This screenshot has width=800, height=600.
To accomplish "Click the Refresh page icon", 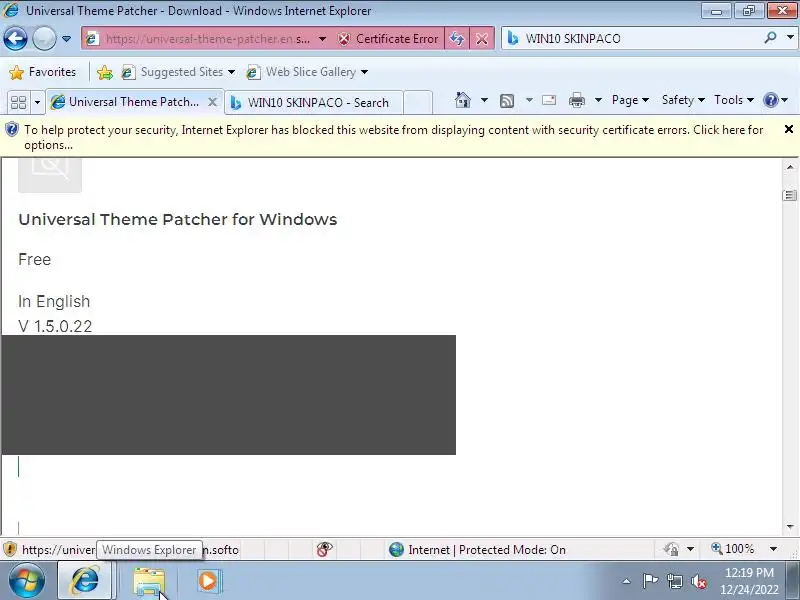I will tap(457, 39).
